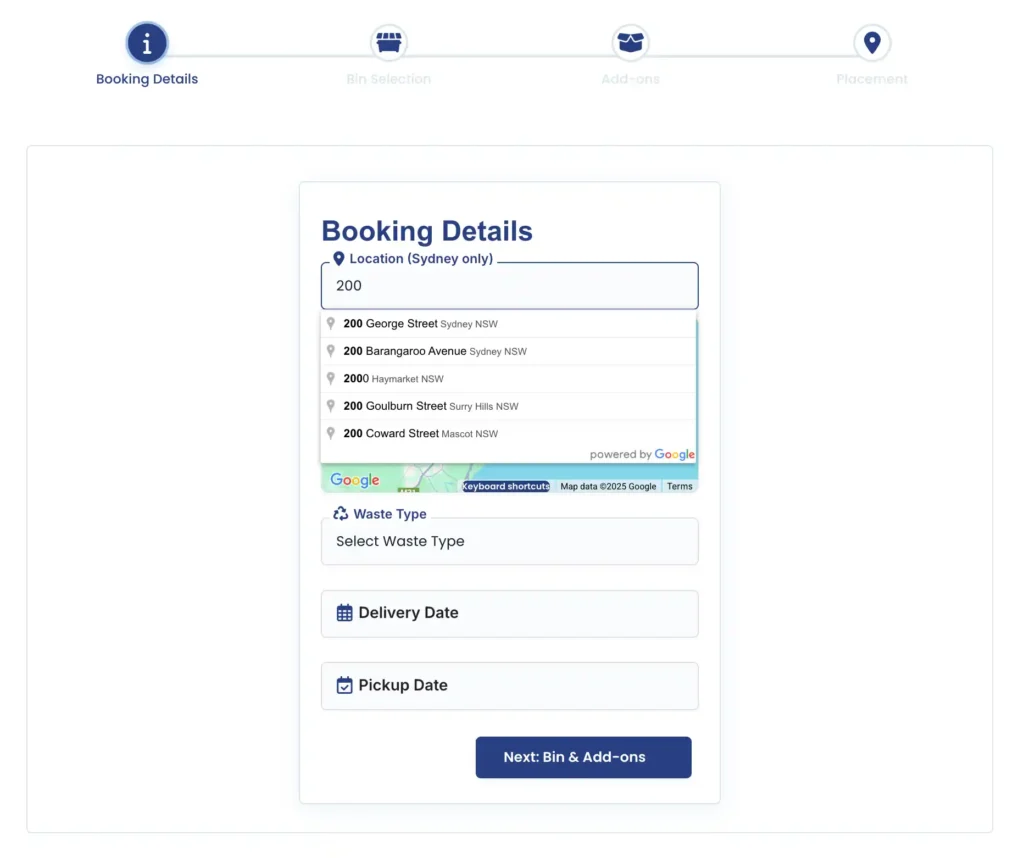Image resolution: width=1024 pixels, height=858 pixels.
Task: Open the map Terms link
Action: pyautogui.click(x=679, y=486)
